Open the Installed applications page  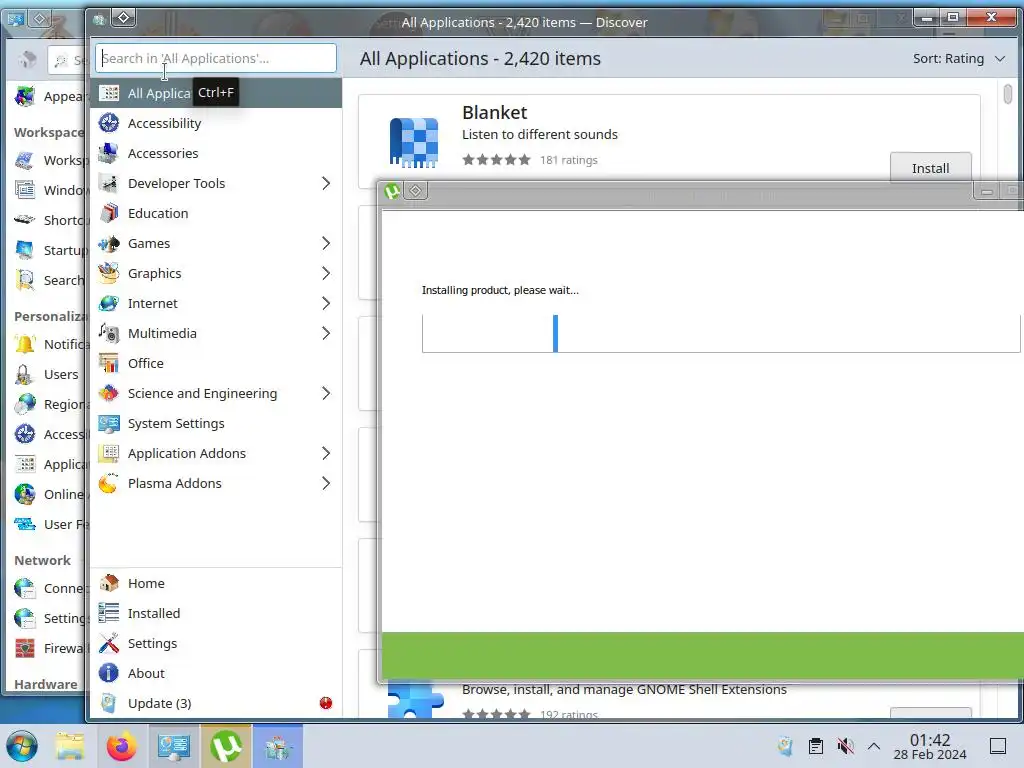pyautogui.click(x=216, y=614)
